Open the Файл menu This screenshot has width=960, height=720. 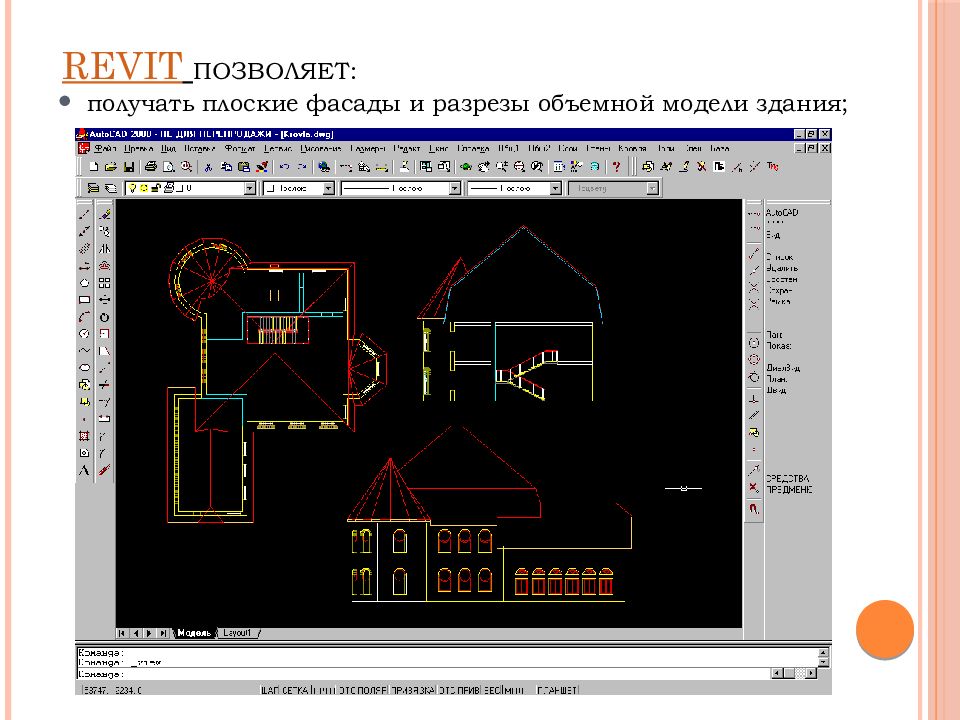coord(105,149)
